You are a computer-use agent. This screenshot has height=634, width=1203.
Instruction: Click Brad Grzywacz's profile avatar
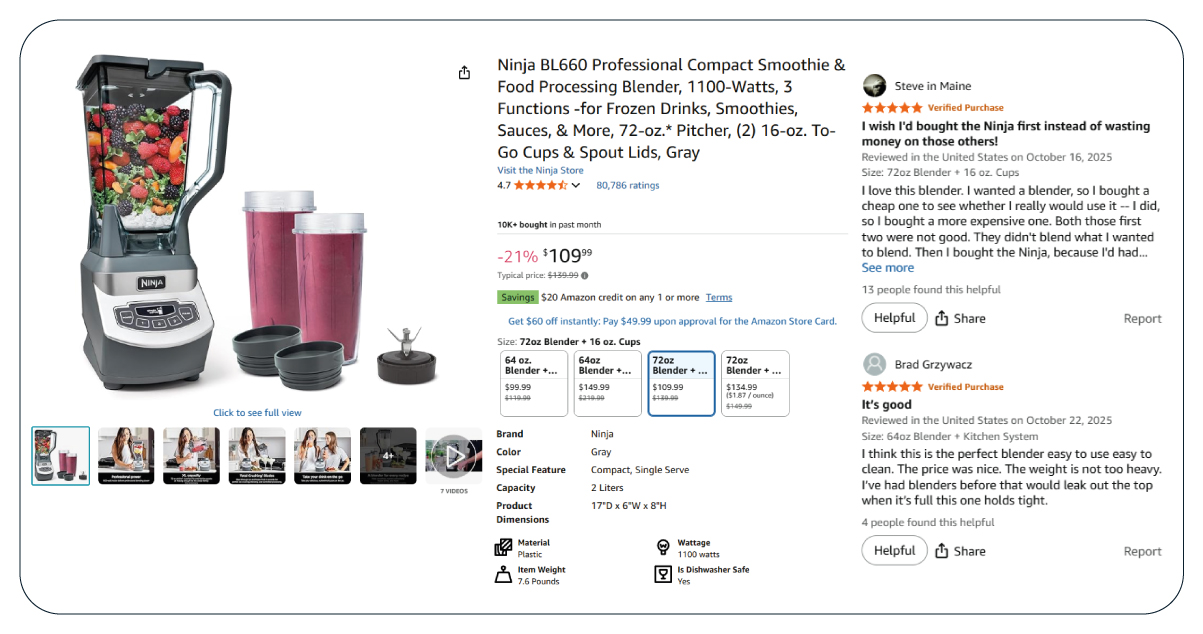(874, 364)
